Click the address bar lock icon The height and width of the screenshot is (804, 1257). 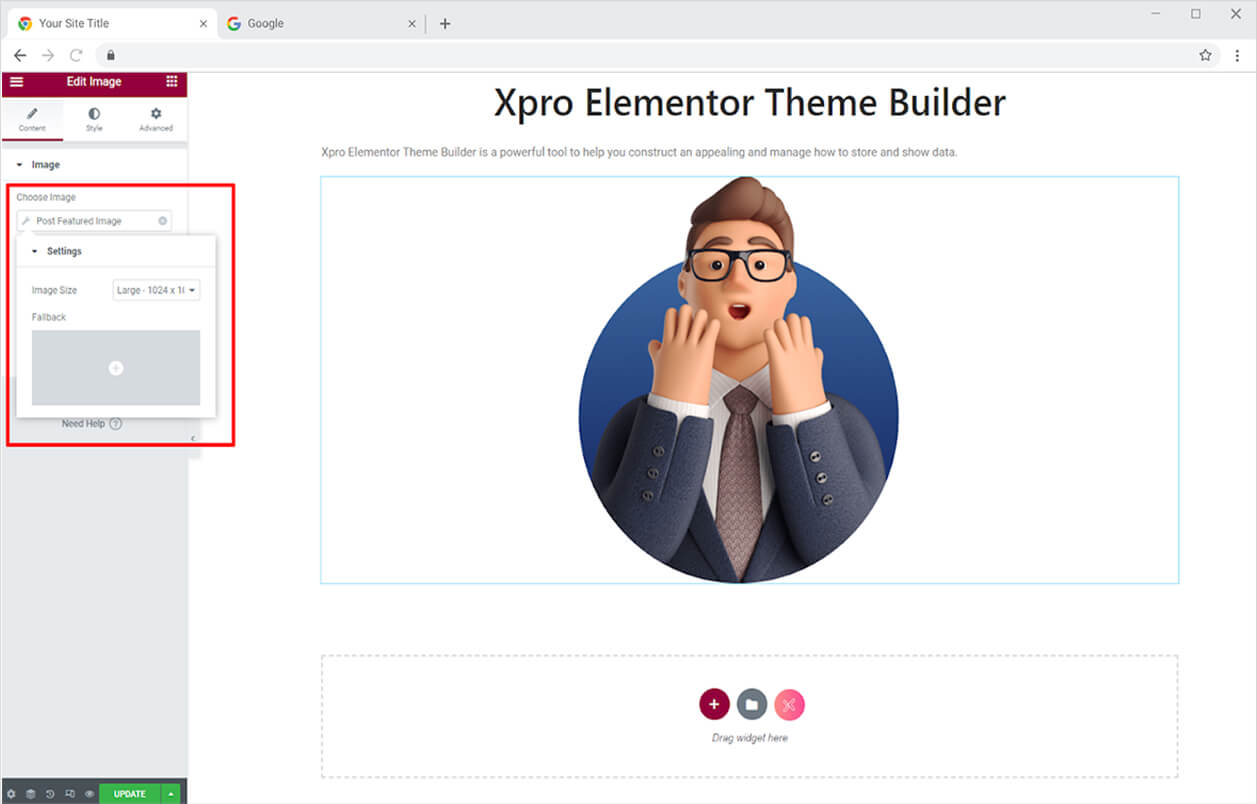click(x=111, y=55)
